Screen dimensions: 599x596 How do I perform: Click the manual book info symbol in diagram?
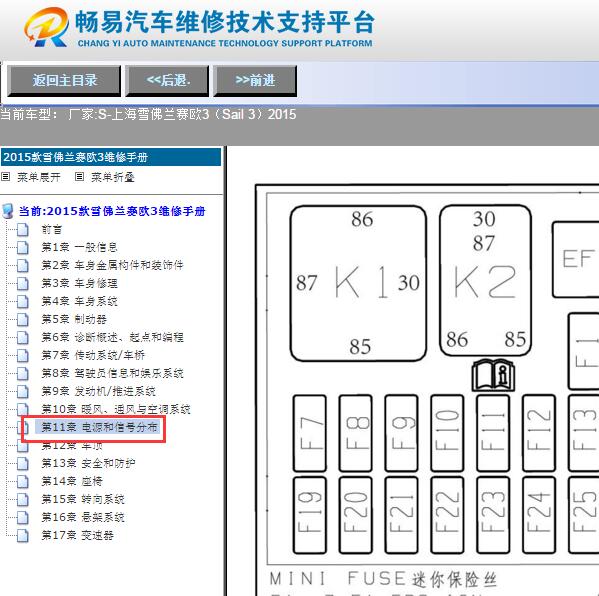(x=493, y=375)
